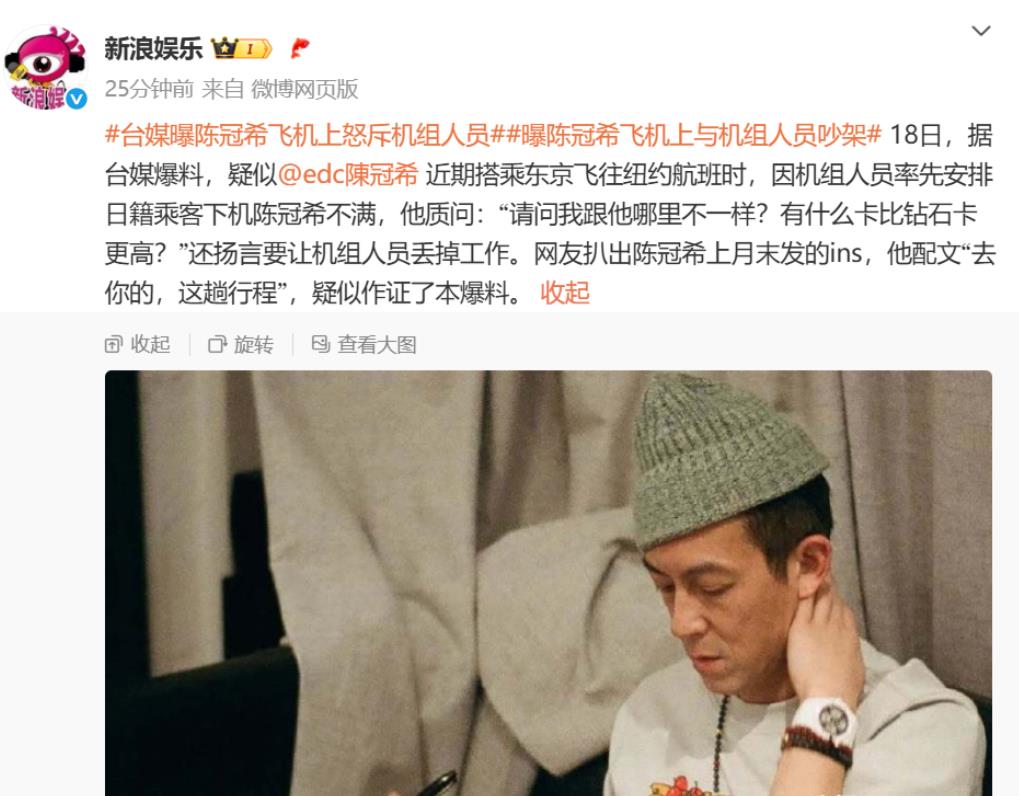
Task: Click the collapse-image icon in toolbar
Action: click(114, 344)
